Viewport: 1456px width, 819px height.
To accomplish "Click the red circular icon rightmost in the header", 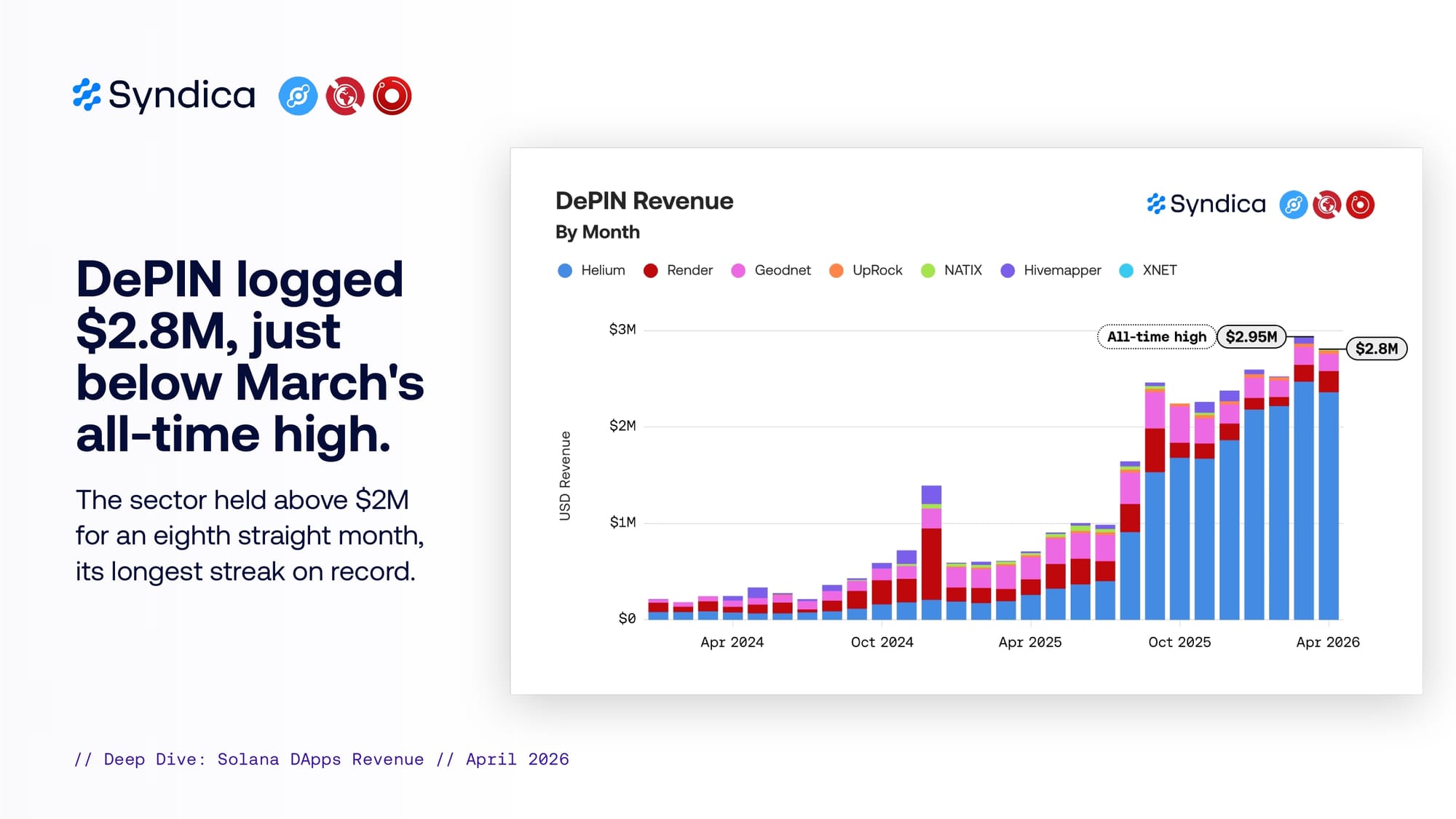I will (x=392, y=96).
